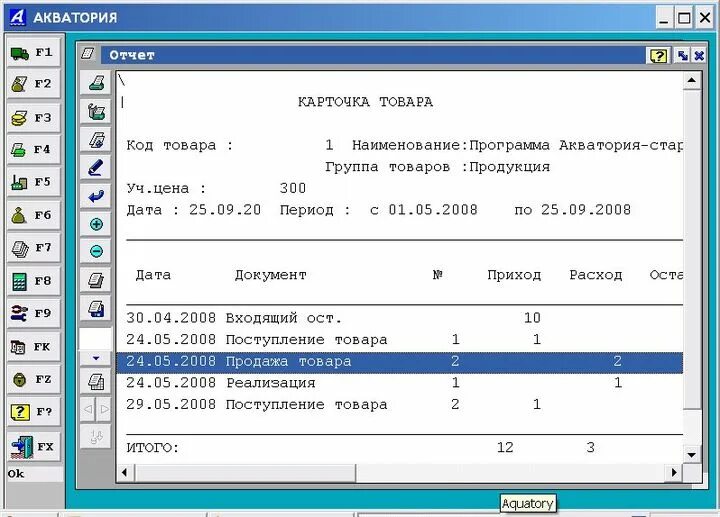Open the F4 sidebar button
This screenshot has width=720, height=517.
coord(34,150)
